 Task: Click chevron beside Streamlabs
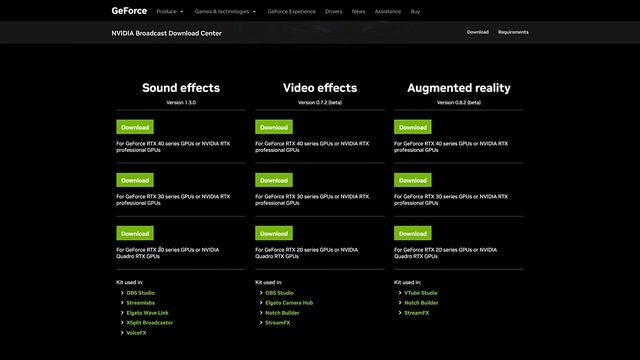[122, 303]
